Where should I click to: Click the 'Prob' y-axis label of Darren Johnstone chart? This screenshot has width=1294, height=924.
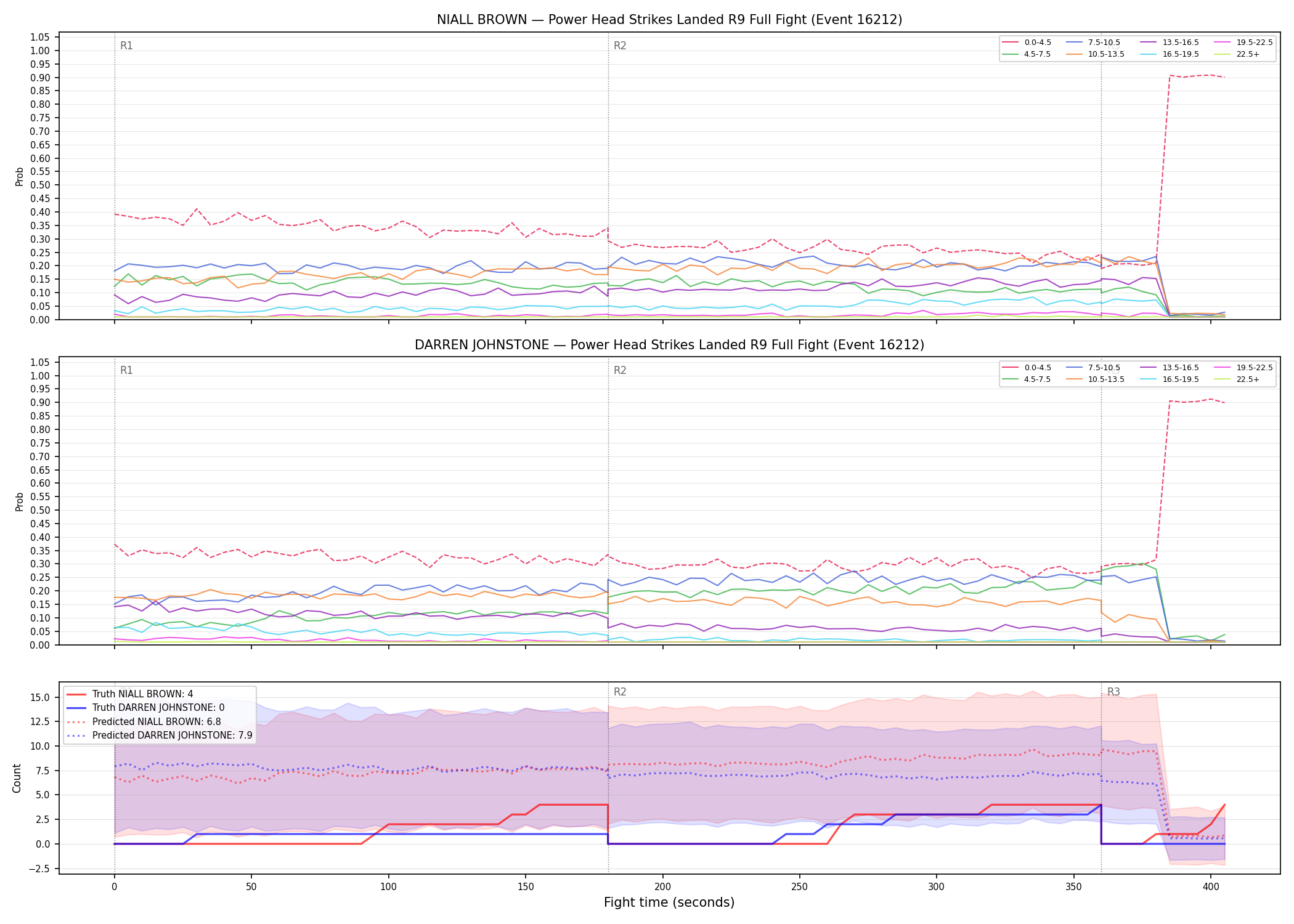[x=20, y=501]
